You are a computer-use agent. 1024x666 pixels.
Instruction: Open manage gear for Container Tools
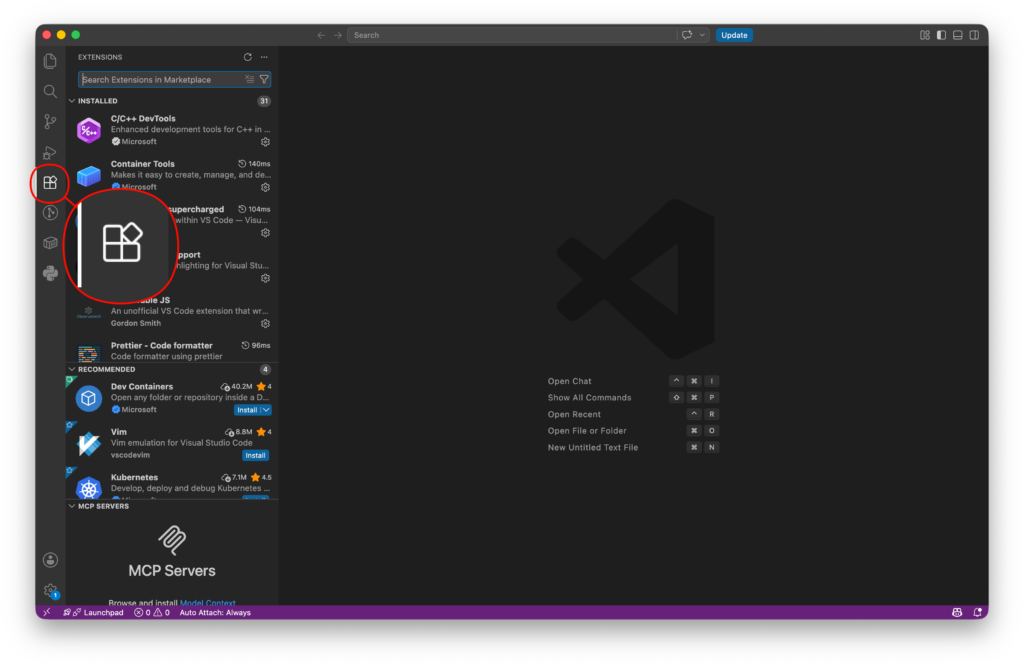point(265,187)
